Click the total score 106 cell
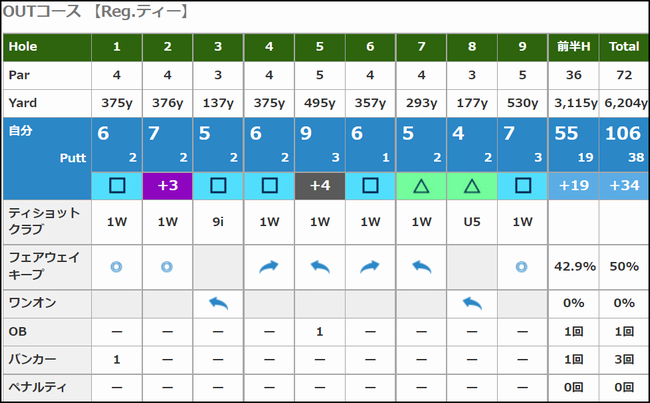The width and height of the screenshot is (650, 403). pyautogui.click(x=622, y=136)
